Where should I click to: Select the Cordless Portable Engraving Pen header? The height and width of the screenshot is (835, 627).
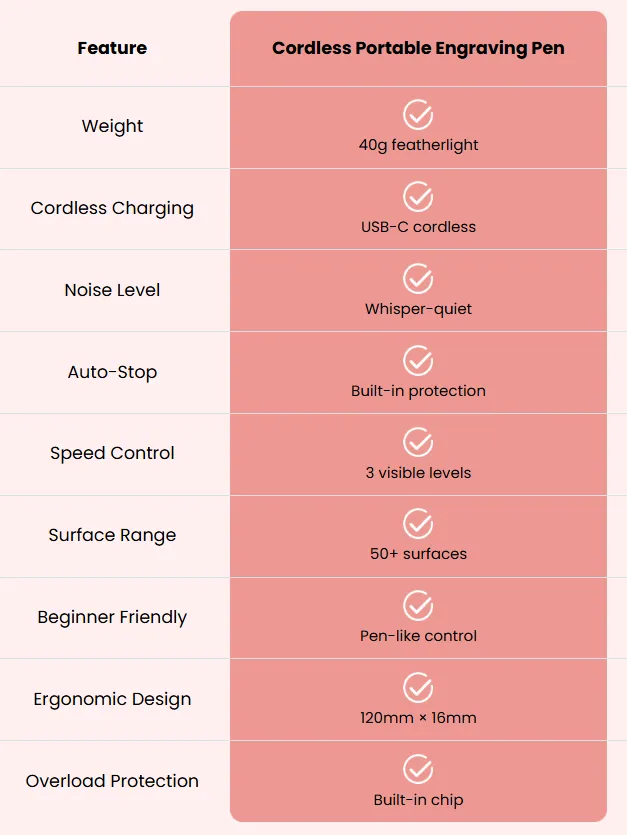click(418, 48)
